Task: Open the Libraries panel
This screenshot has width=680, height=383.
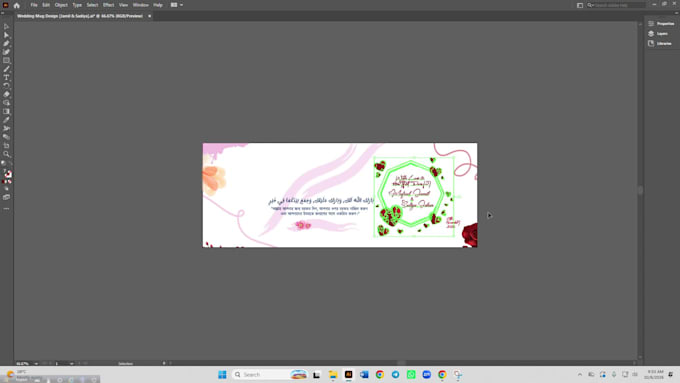Action: tap(660, 43)
